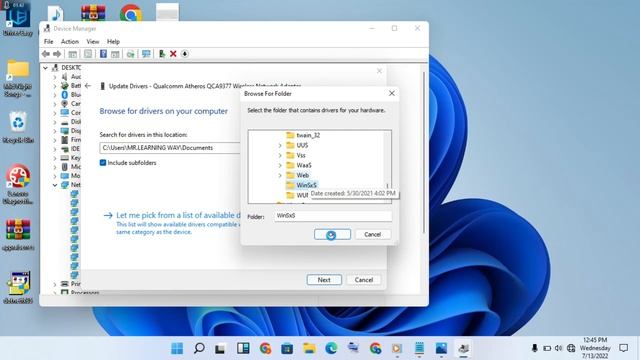Expand the Vss folder node
Viewport: 640px width, 360px height.
coord(280,155)
